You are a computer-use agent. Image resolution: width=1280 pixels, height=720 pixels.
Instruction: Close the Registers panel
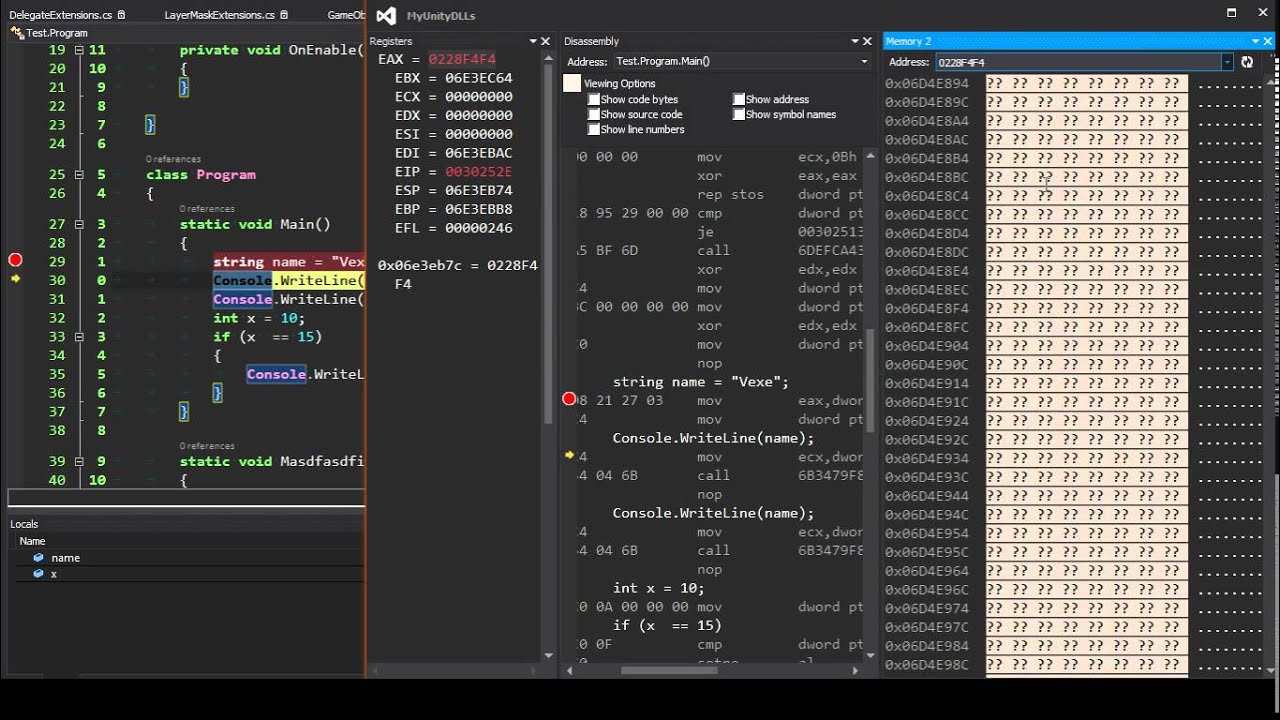coord(545,41)
